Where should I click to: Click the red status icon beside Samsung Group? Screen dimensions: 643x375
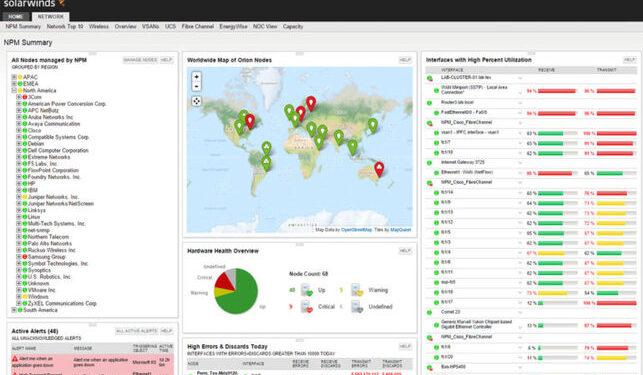tap(25, 257)
